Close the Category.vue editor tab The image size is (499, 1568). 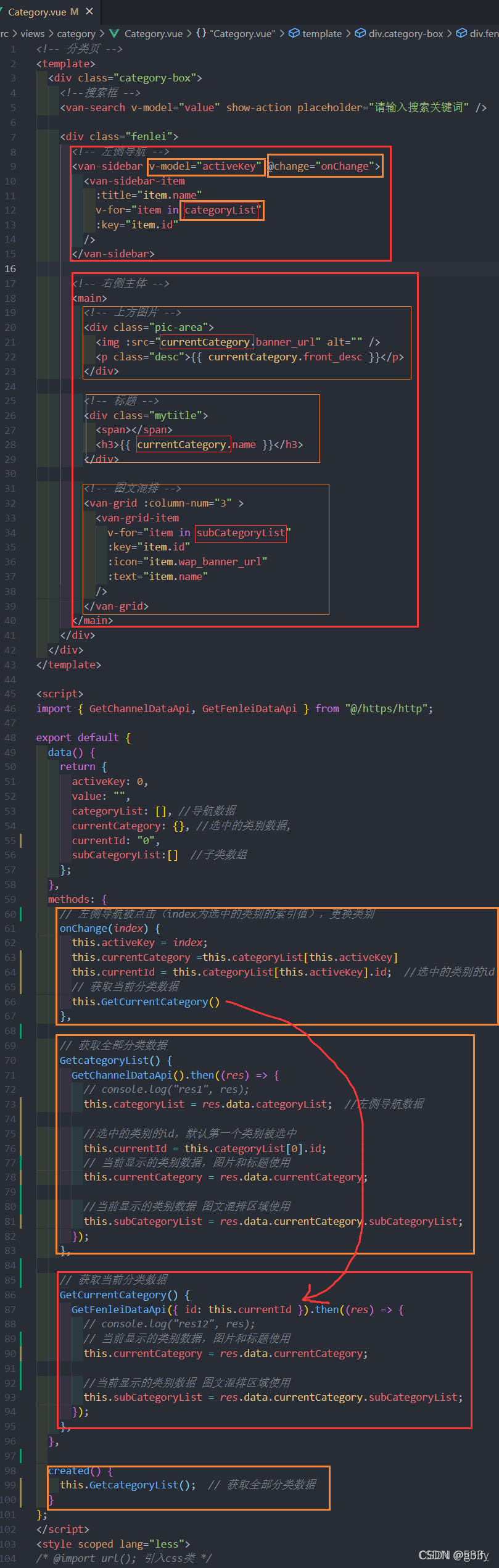coord(89,11)
